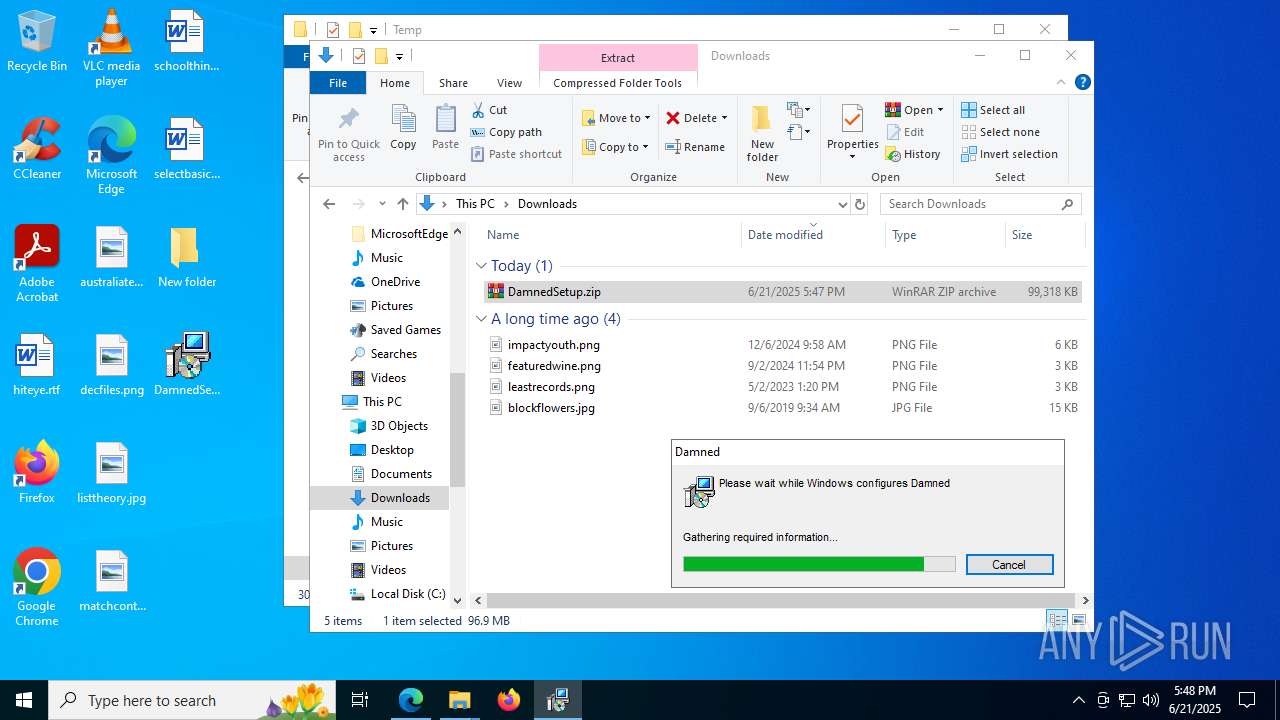
Task: Switch to large thumbnails view icon
Action: coord(1078,620)
